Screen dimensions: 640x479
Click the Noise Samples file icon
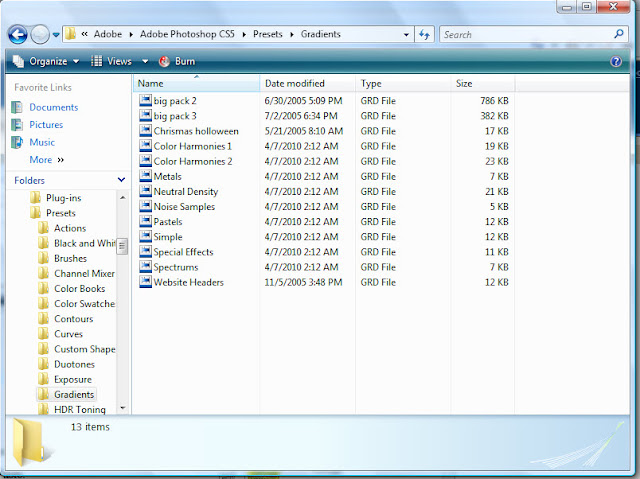click(x=145, y=206)
